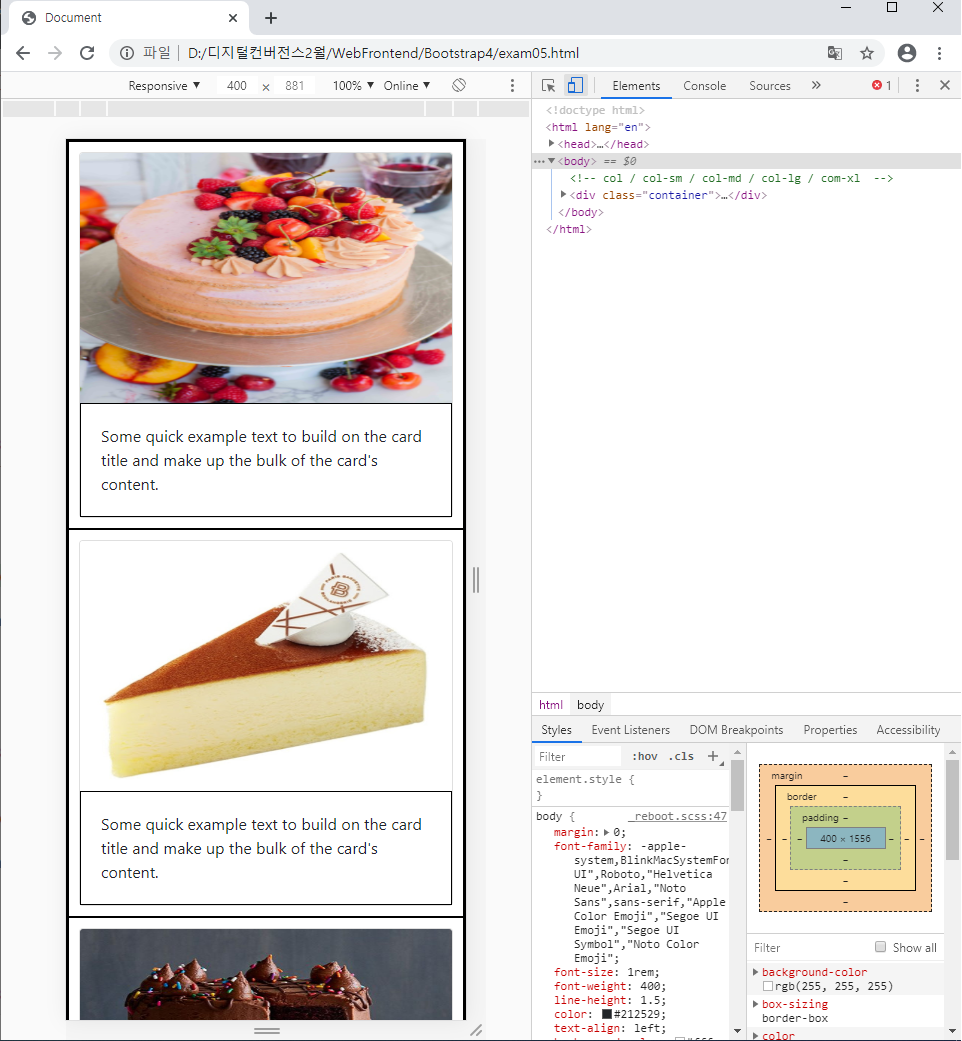The image size is (962, 1041).
Task: Select the body breadcrumb
Action: click(x=590, y=704)
